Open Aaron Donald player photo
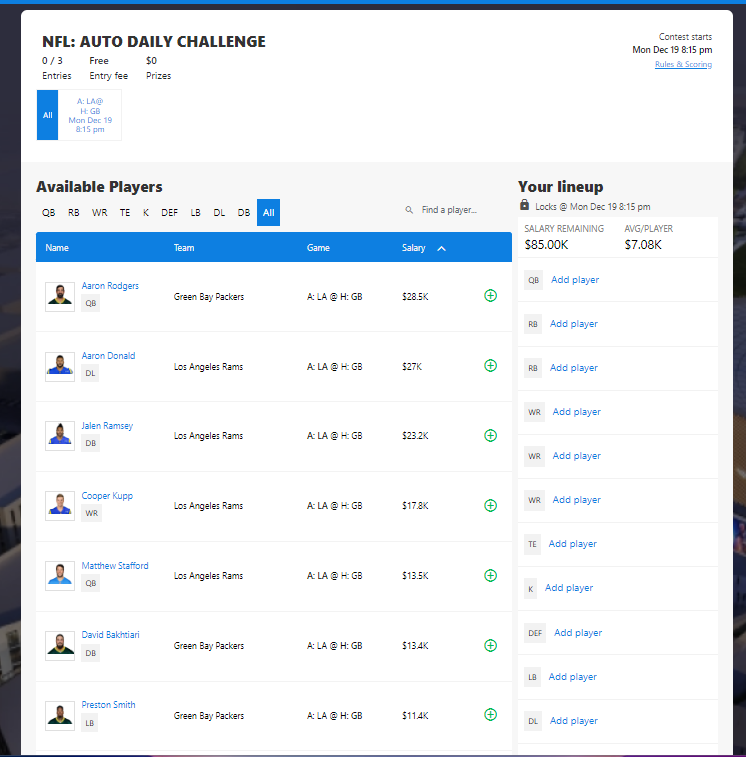Image resolution: width=746 pixels, height=757 pixels. coord(60,367)
